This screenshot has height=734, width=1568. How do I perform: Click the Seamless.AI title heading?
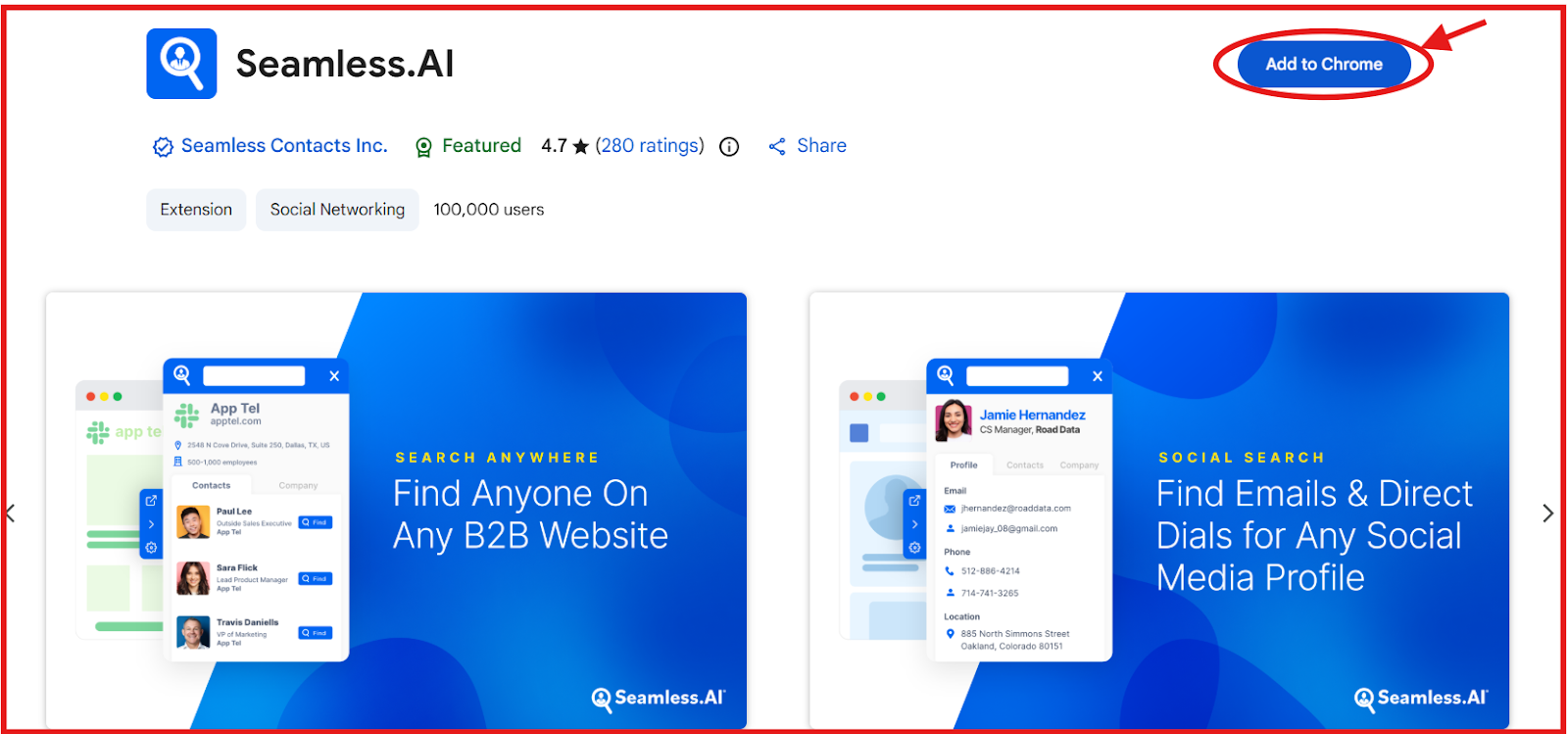(345, 64)
